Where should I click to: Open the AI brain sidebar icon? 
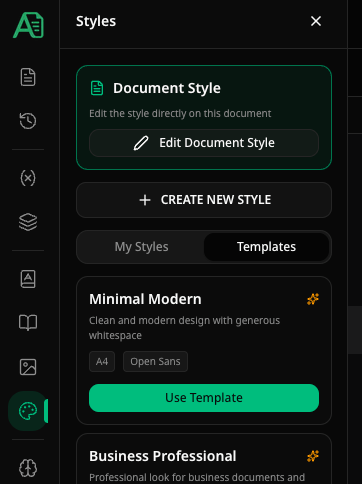pyautogui.click(x=28, y=468)
